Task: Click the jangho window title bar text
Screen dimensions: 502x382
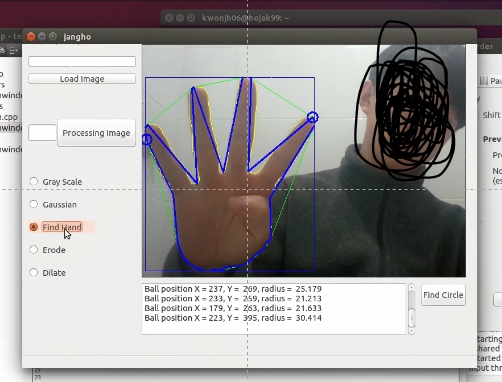Action: [77, 37]
